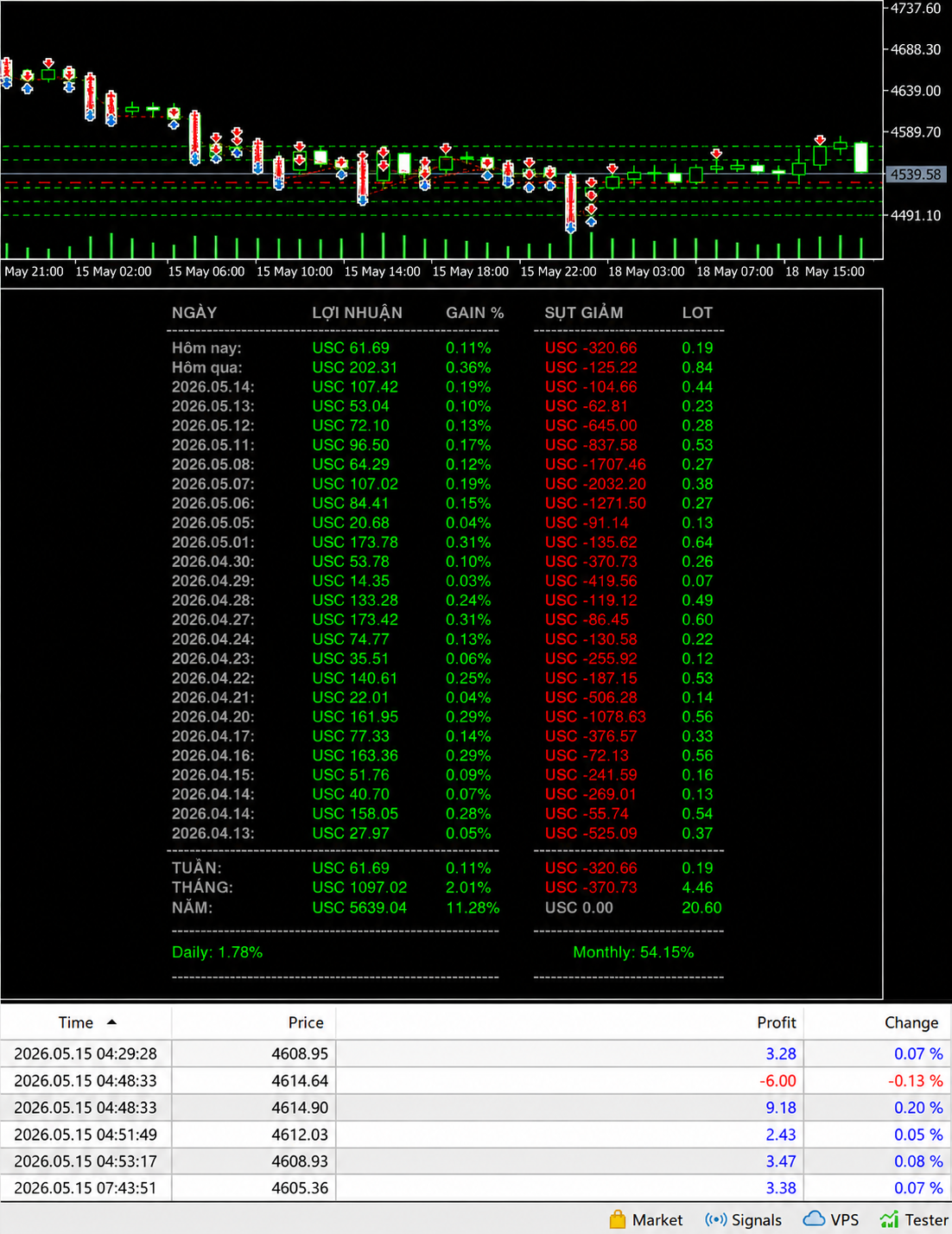The height and width of the screenshot is (1234, 952).
Task: Click the 2026.04.20 drawdown USC -1078.63
Action: click(x=595, y=716)
